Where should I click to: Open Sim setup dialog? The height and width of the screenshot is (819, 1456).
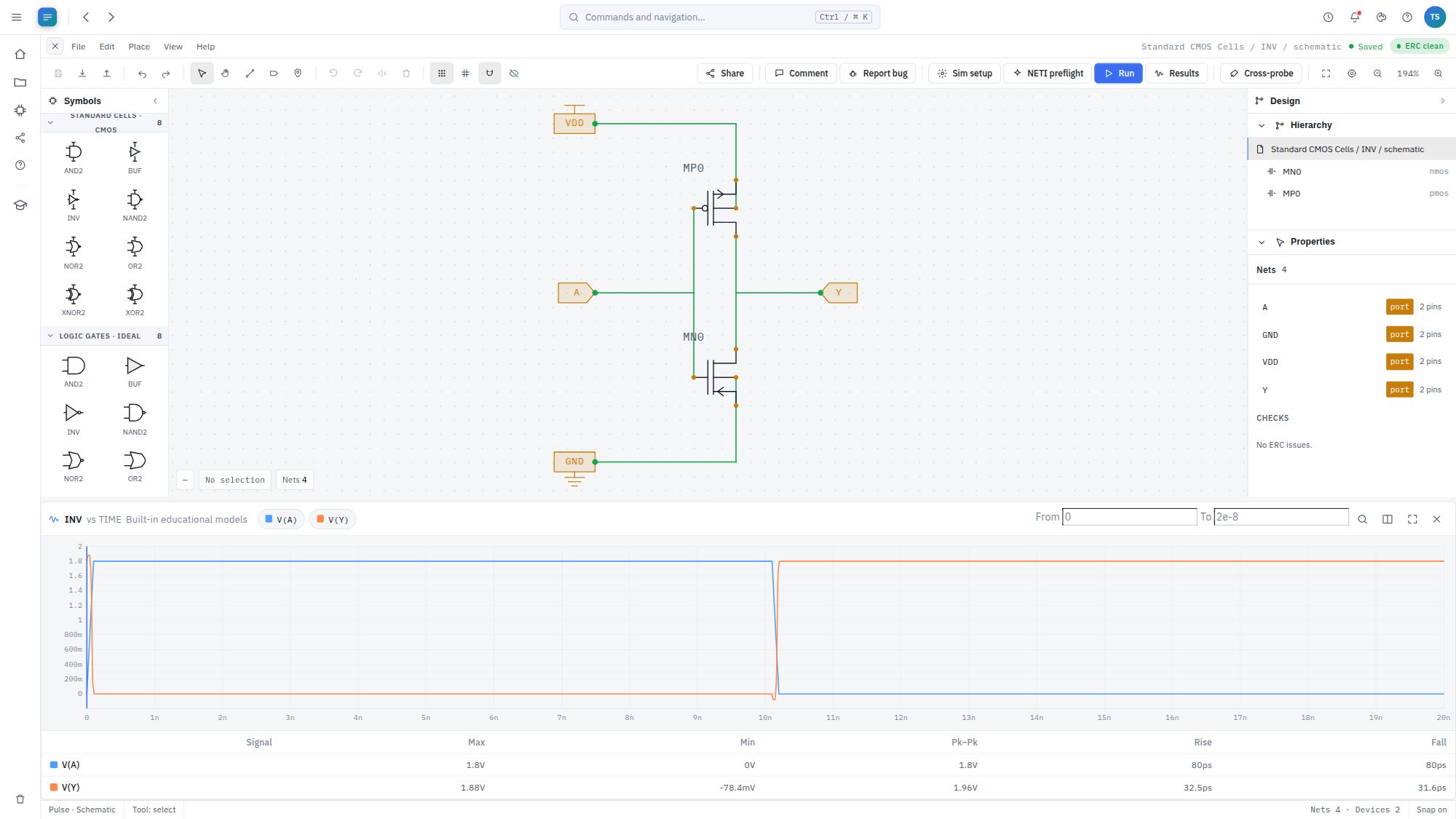point(965,74)
